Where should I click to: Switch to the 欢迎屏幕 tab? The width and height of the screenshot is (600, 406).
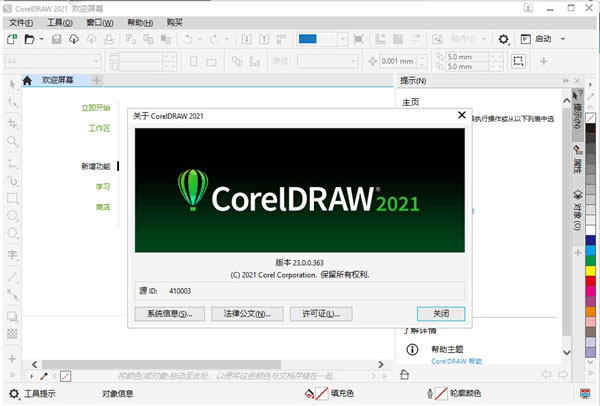pyautogui.click(x=57, y=80)
